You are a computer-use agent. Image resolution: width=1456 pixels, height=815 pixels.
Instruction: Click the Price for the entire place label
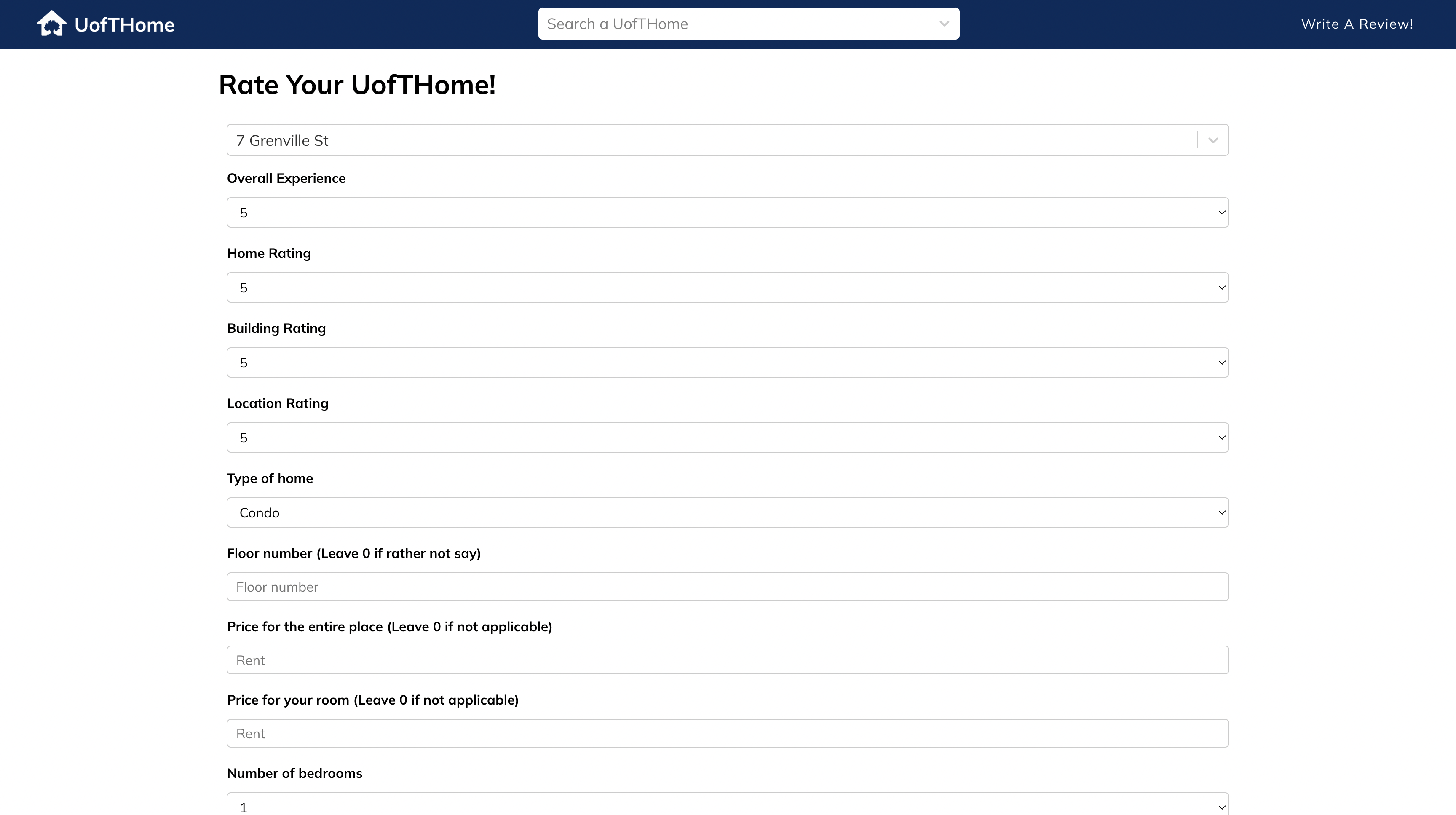(389, 627)
